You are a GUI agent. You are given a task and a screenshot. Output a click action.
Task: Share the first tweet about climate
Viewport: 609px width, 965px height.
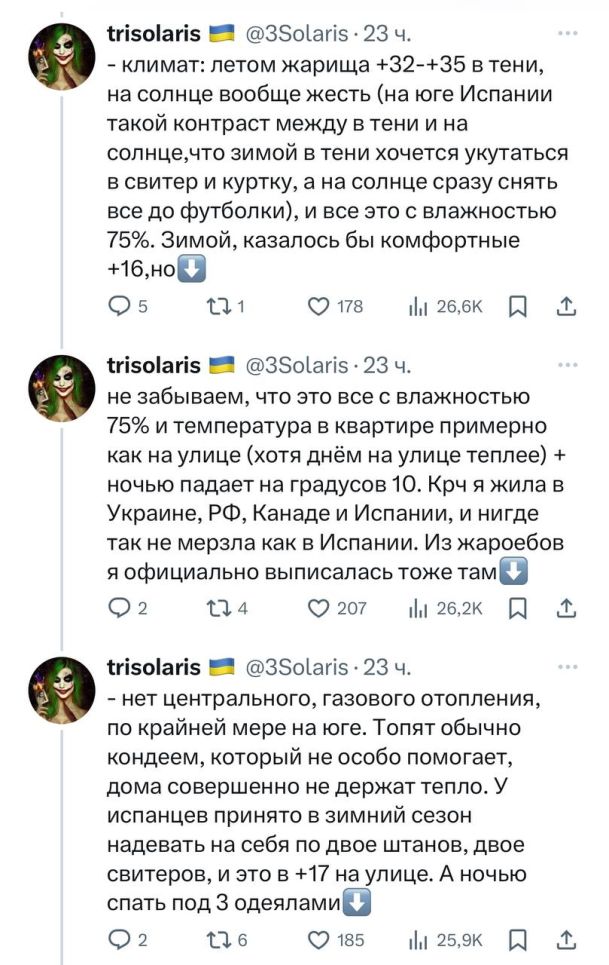coord(565,306)
